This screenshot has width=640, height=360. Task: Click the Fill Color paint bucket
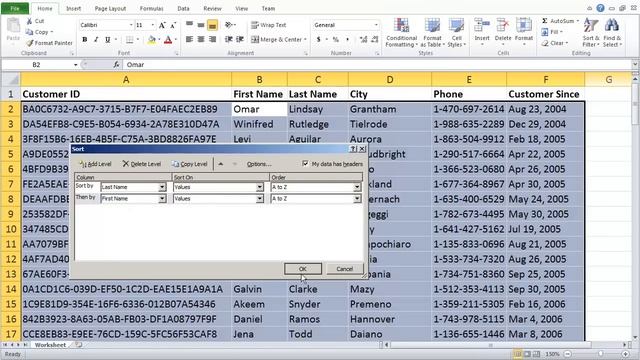[x=151, y=40]
